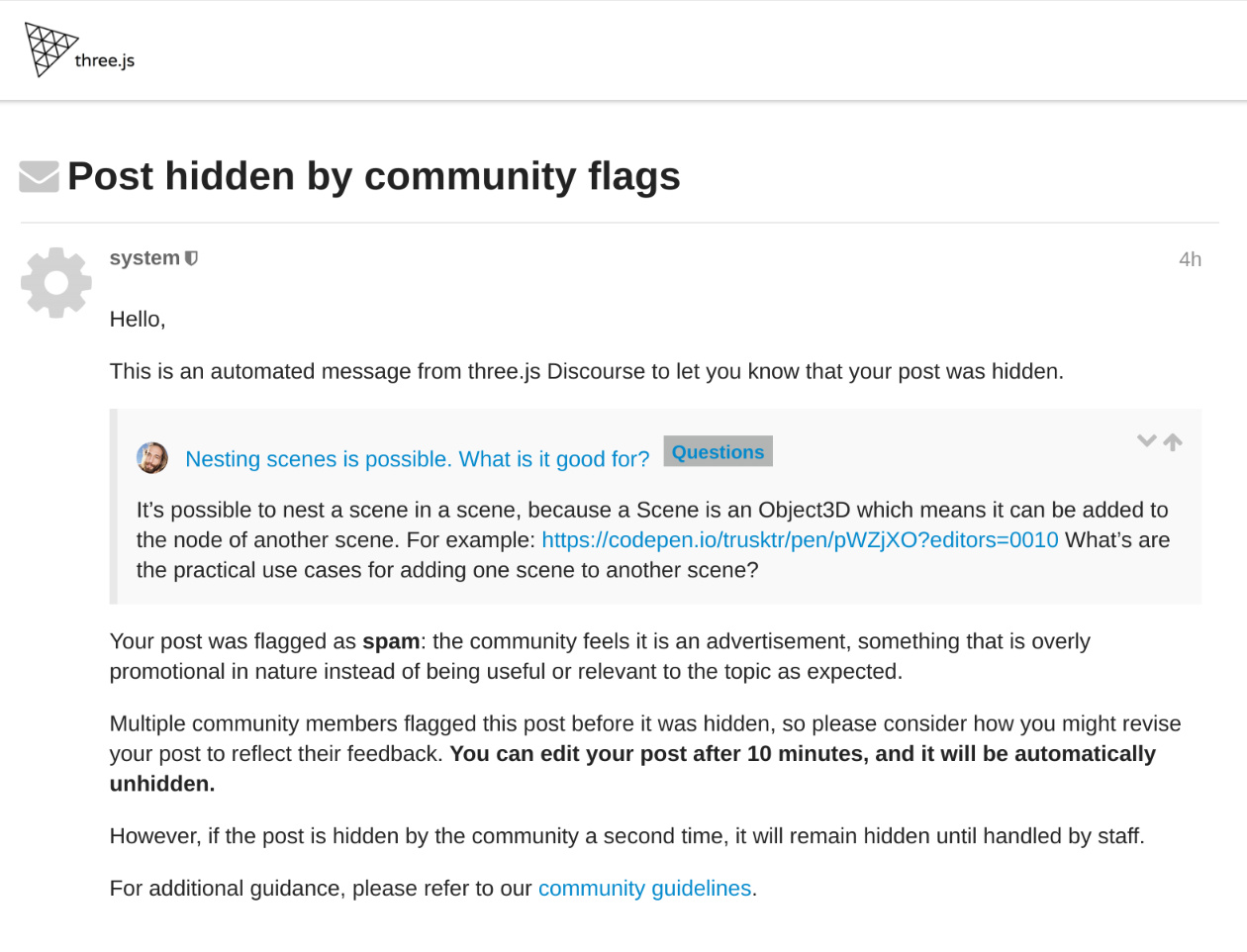Screen dimensions: 1247x952
Task: Click the paragraph beginning "However, if the post"
Action: 626,836
